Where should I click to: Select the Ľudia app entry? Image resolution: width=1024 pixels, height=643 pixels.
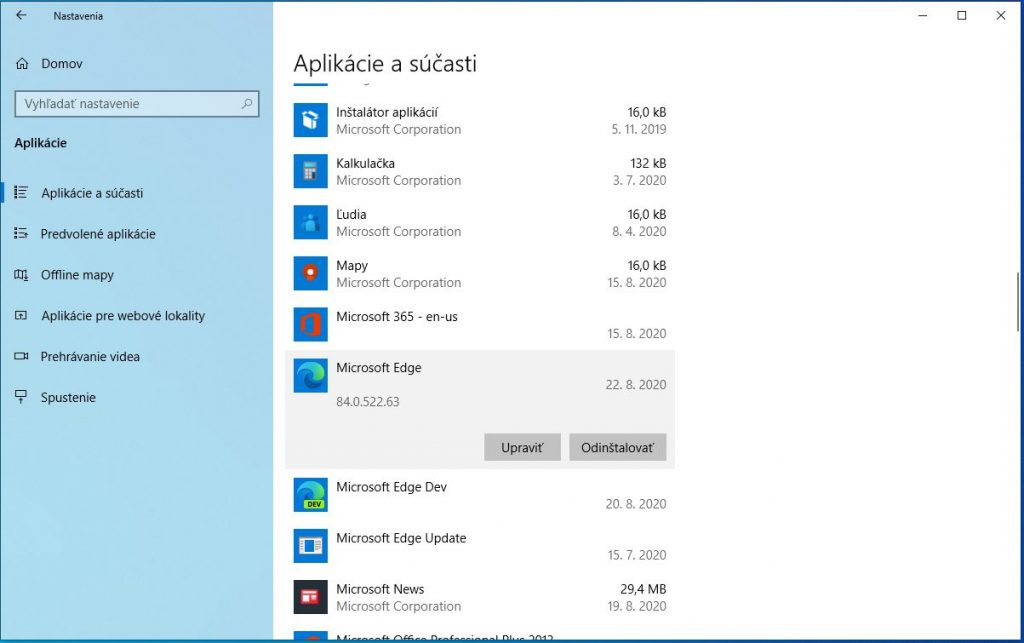[351, 214]
